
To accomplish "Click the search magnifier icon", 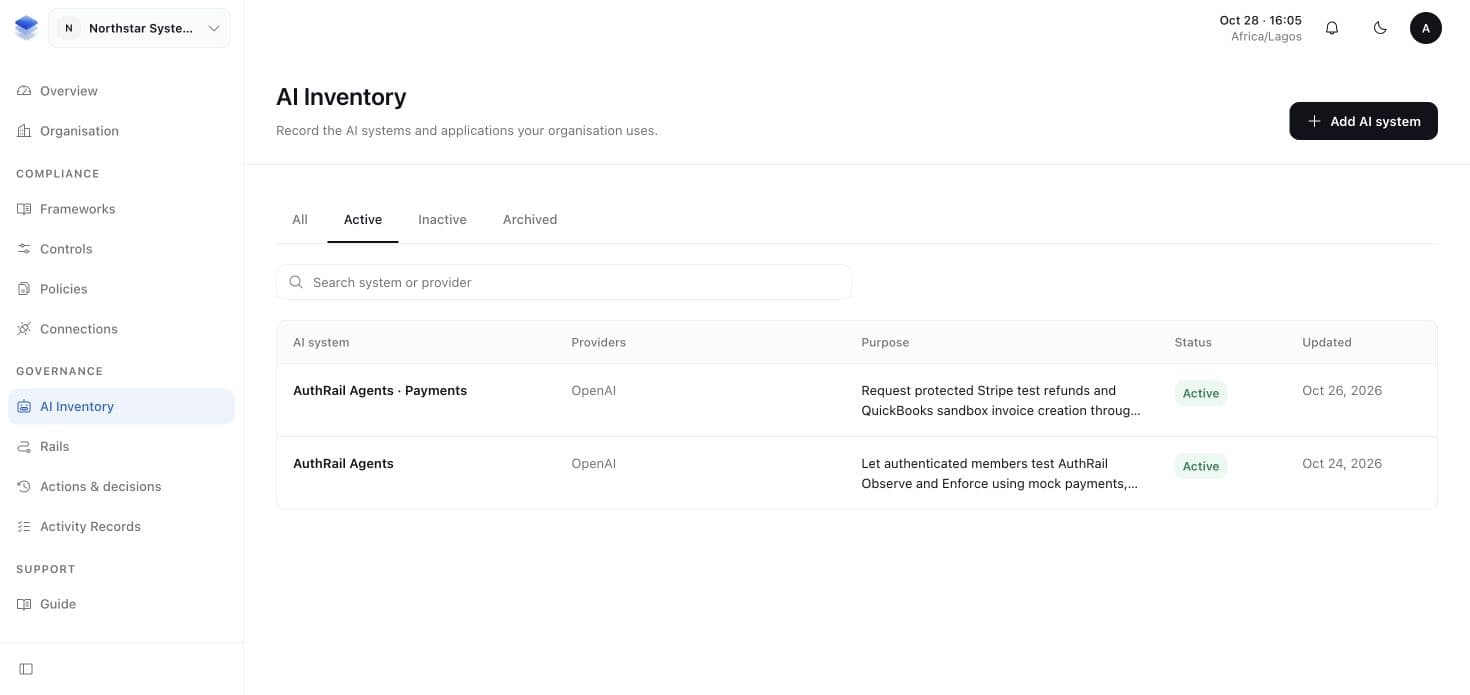I will coord(296,282).
